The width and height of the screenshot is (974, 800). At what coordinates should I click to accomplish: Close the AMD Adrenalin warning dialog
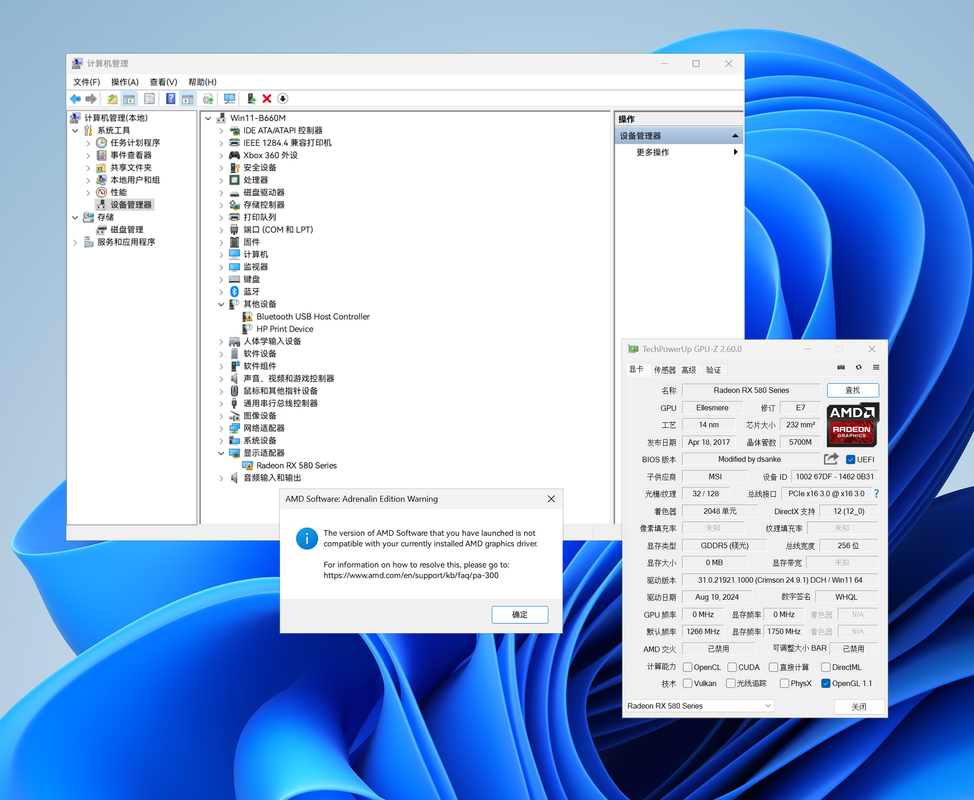551,499
